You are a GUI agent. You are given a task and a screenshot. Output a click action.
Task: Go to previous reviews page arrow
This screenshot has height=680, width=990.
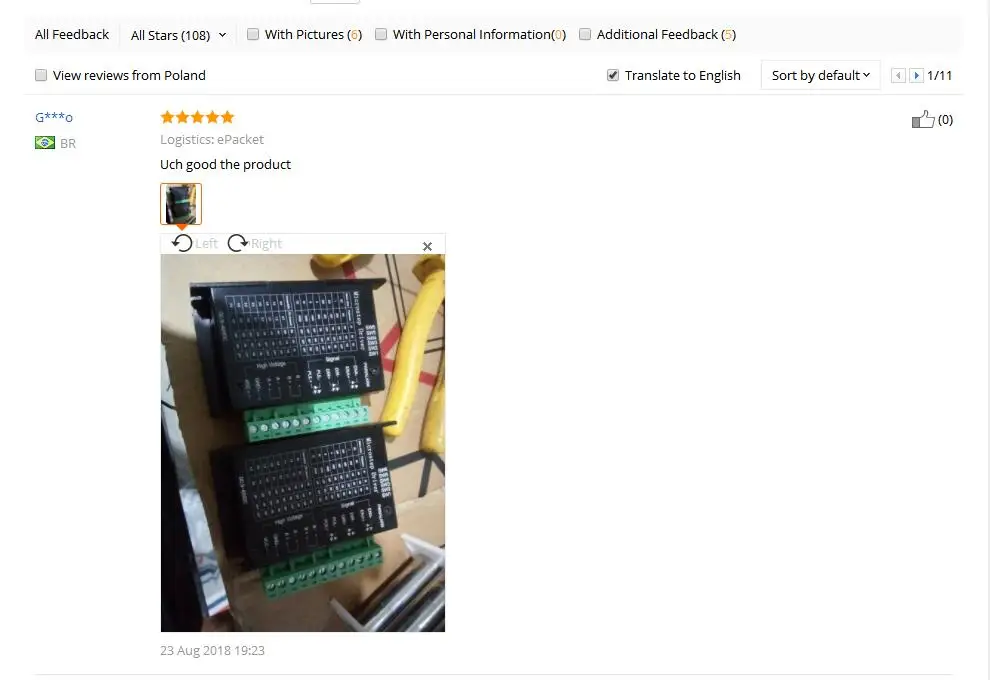898,76
